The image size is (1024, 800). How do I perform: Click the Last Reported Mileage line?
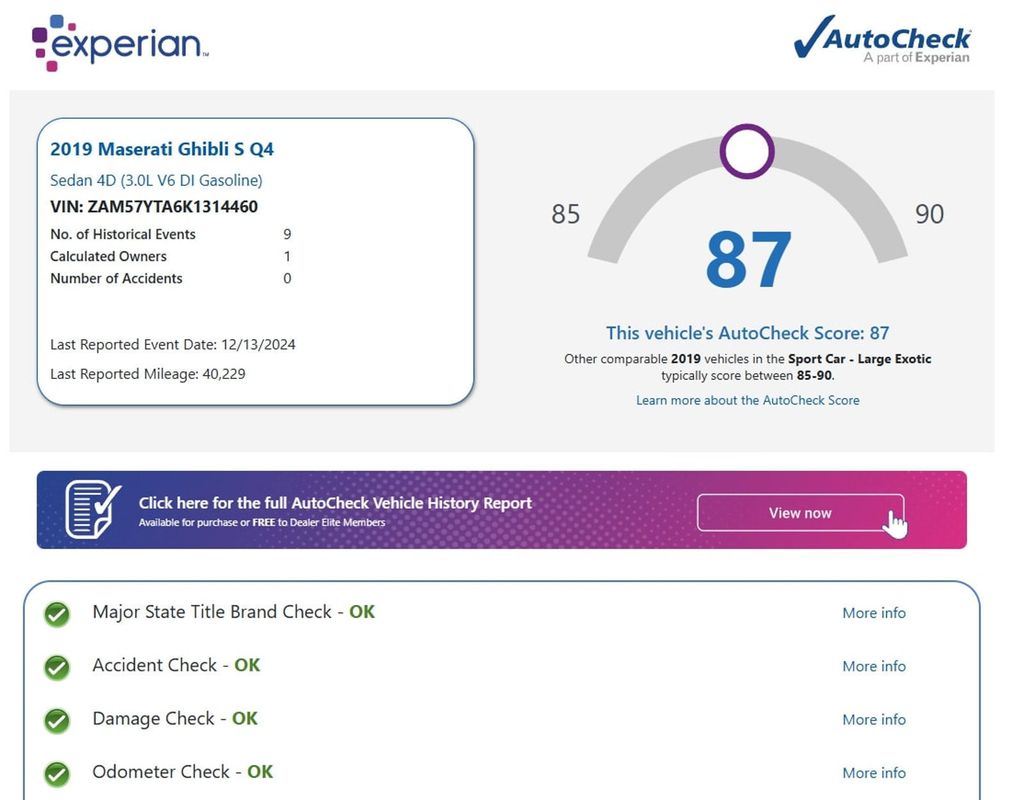pyautogui.click(x=148, y=374)
